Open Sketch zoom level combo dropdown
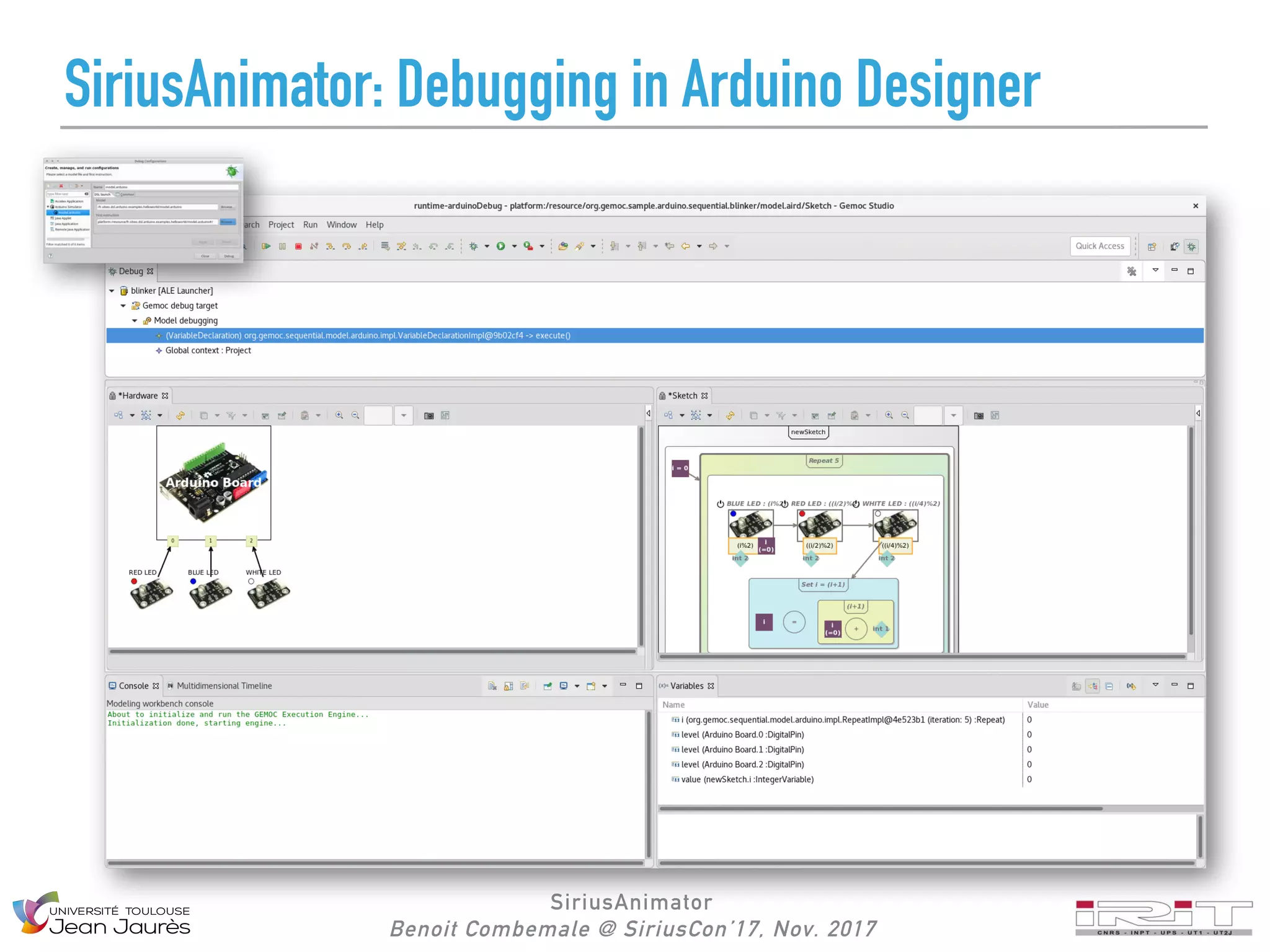 coord(953,415)
